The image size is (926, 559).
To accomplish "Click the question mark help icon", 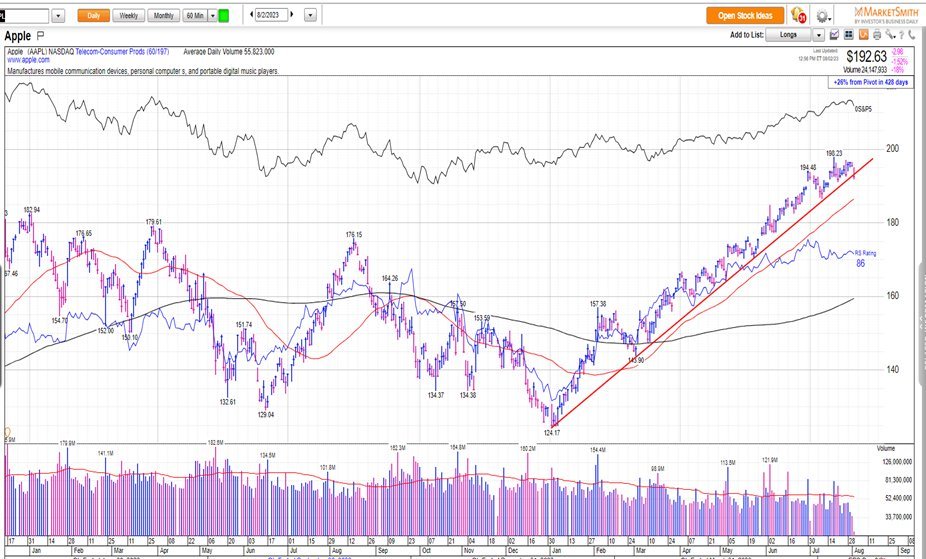I will (902, 35).
